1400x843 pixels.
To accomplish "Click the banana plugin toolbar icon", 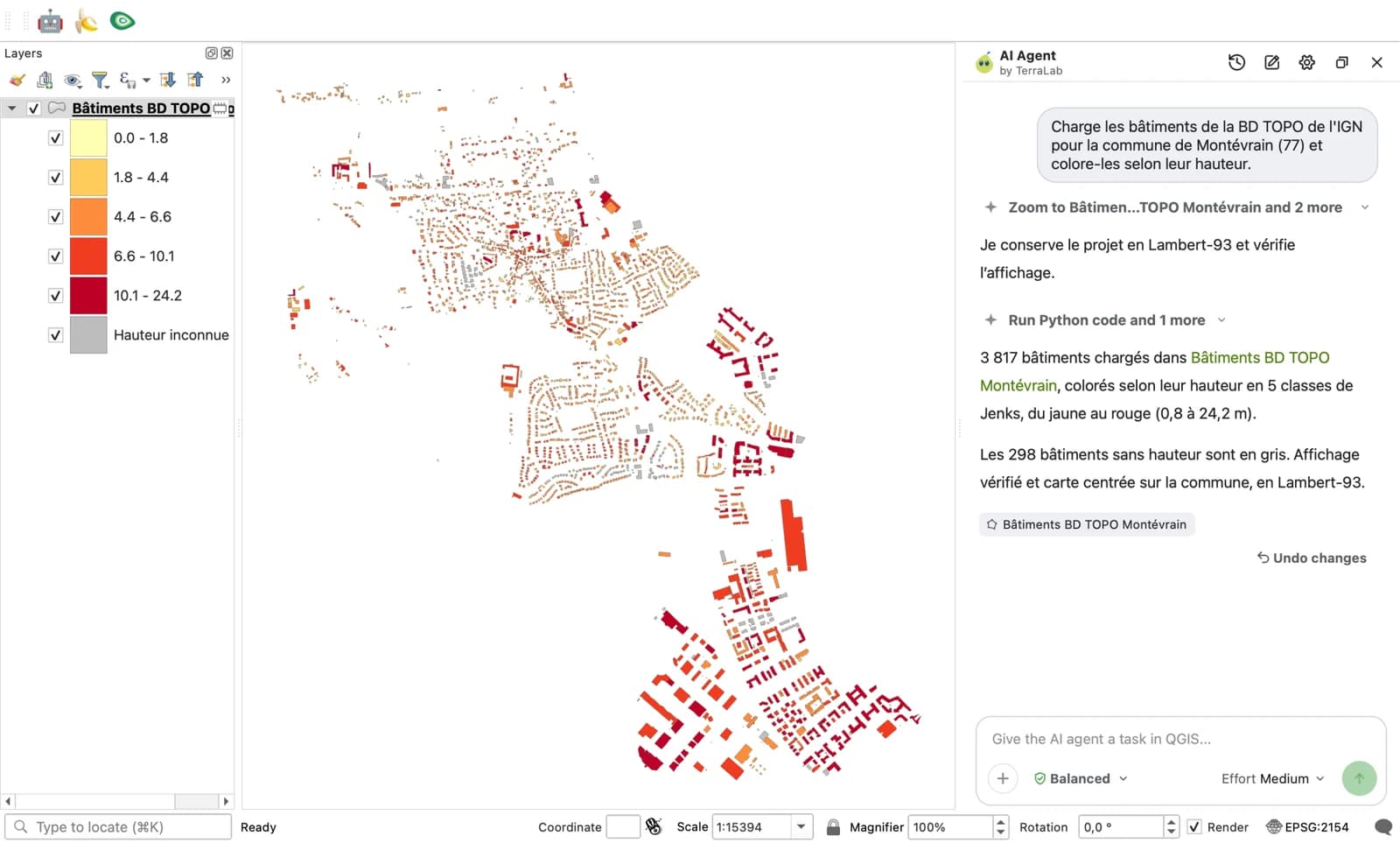I will (x=86, y=20).
